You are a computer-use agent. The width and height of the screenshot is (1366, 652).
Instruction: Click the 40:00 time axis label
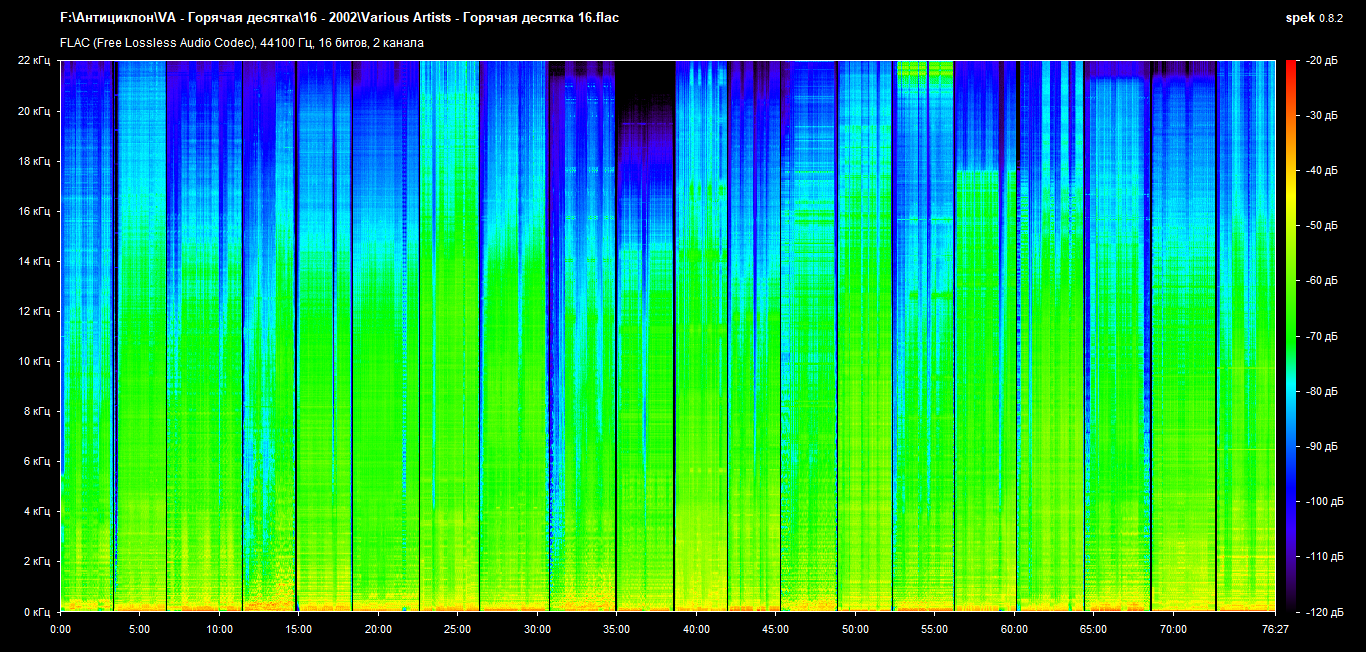point(696,630)
